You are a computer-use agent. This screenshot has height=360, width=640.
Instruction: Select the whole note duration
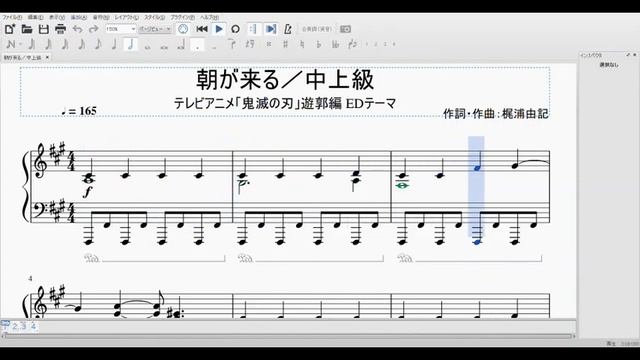[x=147, y=46]
